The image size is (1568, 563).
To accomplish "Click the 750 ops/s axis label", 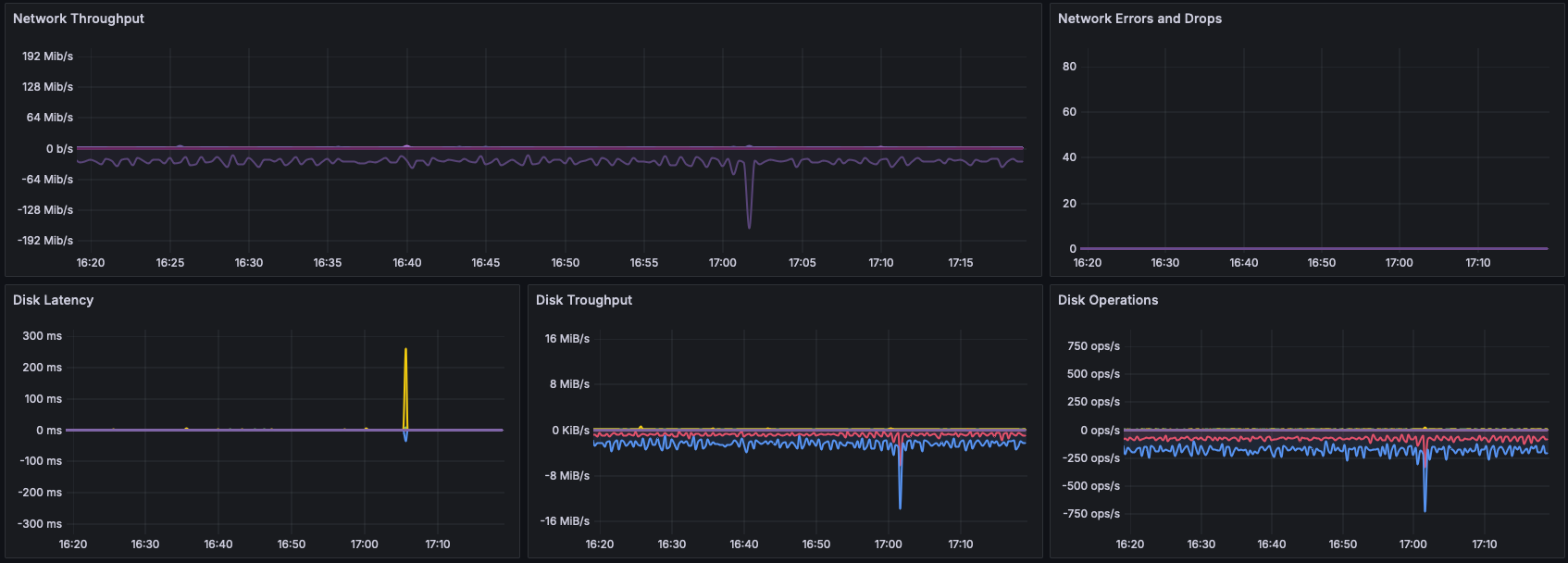I will (1093, 346).
